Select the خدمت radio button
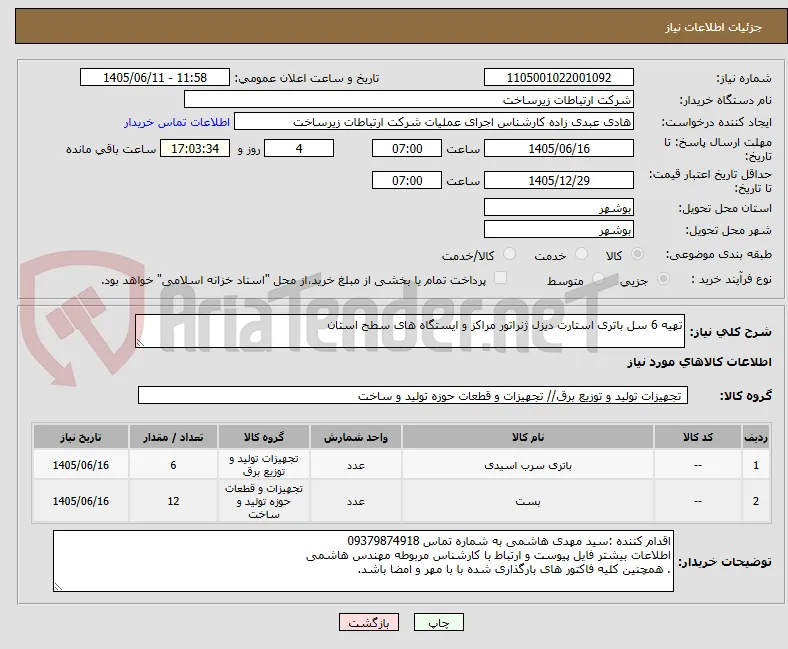 point(581,254)
